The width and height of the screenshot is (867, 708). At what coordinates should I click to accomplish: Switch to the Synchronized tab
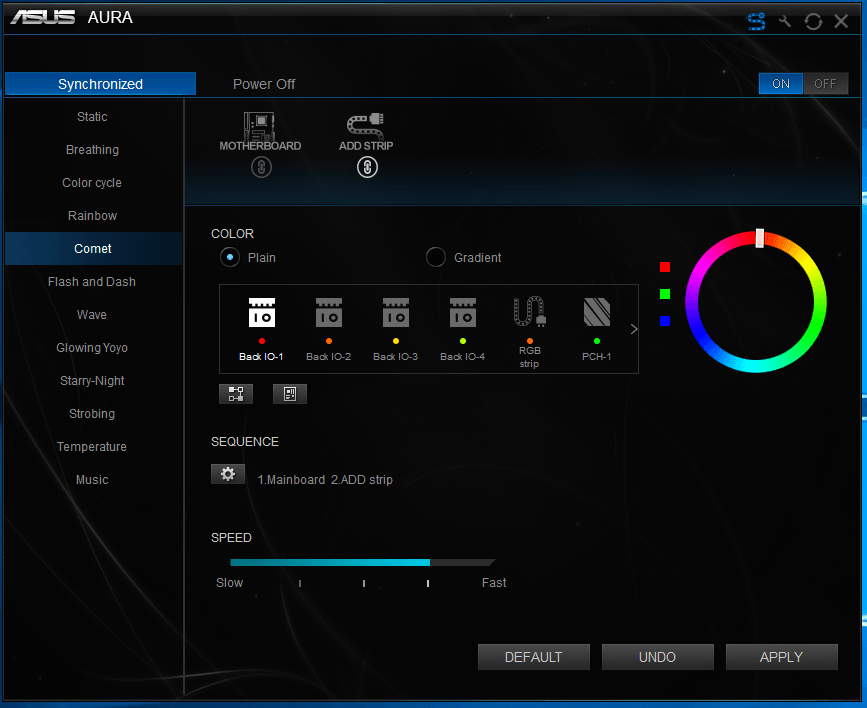(101, 84)
